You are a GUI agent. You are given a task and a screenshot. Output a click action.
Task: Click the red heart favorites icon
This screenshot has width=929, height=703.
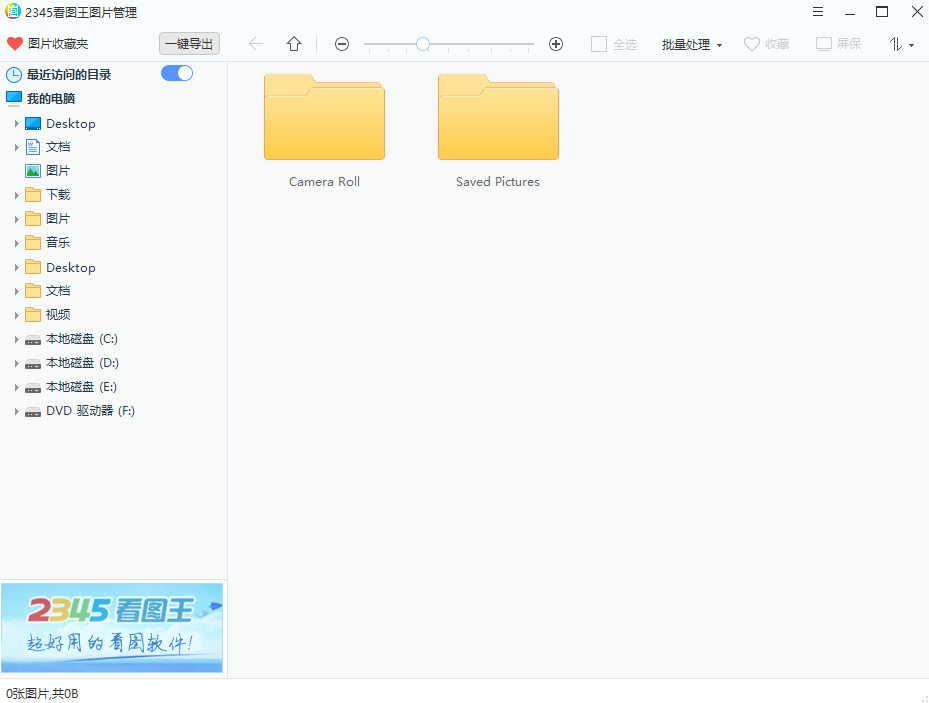[14, 44]
